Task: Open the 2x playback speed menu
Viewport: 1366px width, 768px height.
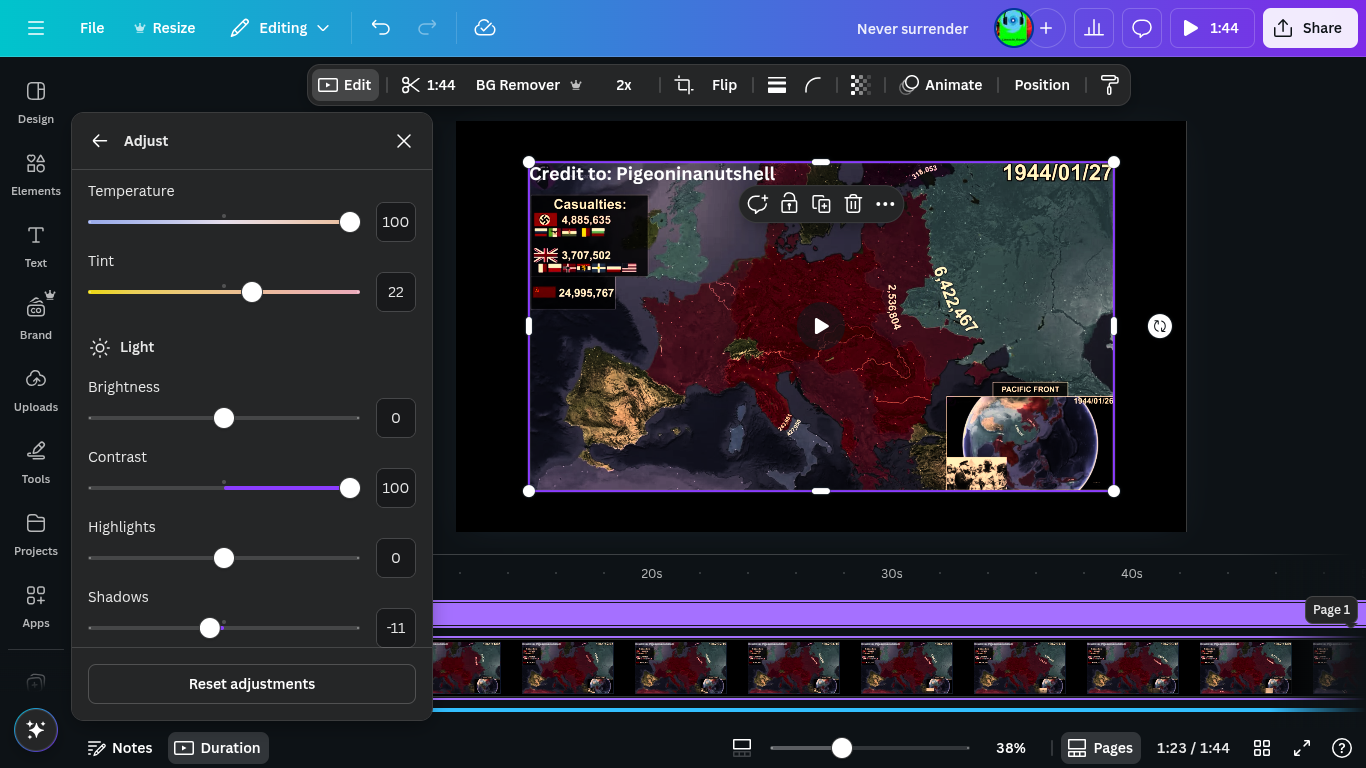Action: point(623,85)
